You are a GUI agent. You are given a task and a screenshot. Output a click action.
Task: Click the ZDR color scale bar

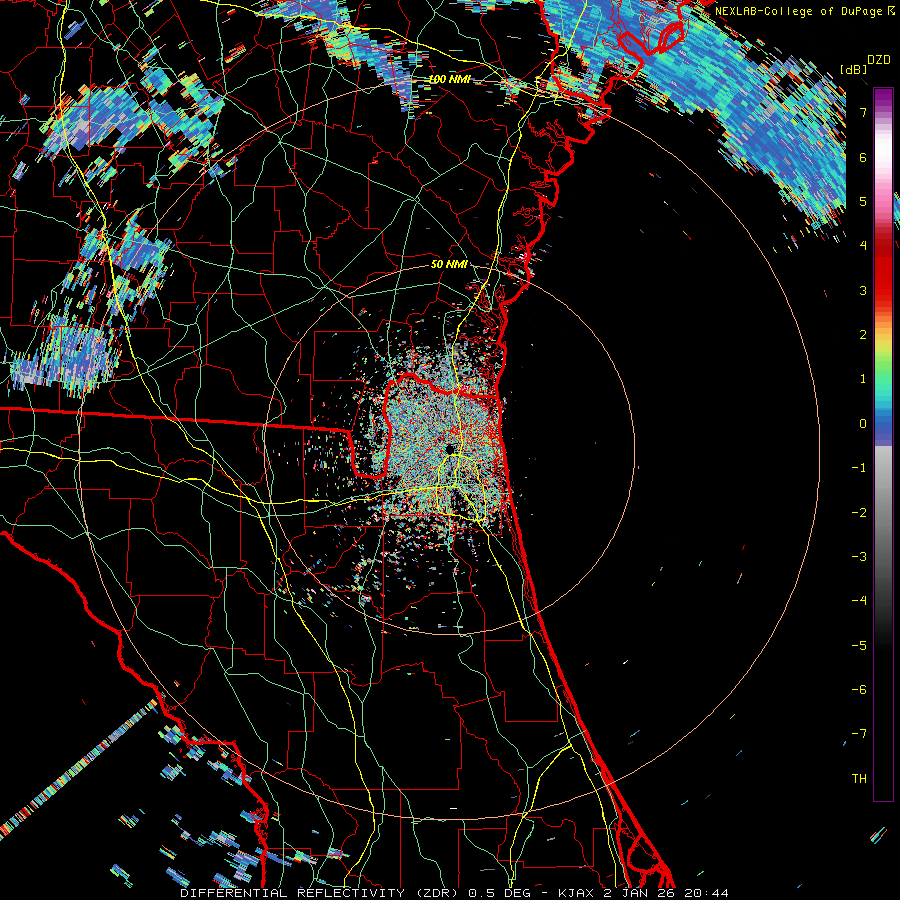883,444
